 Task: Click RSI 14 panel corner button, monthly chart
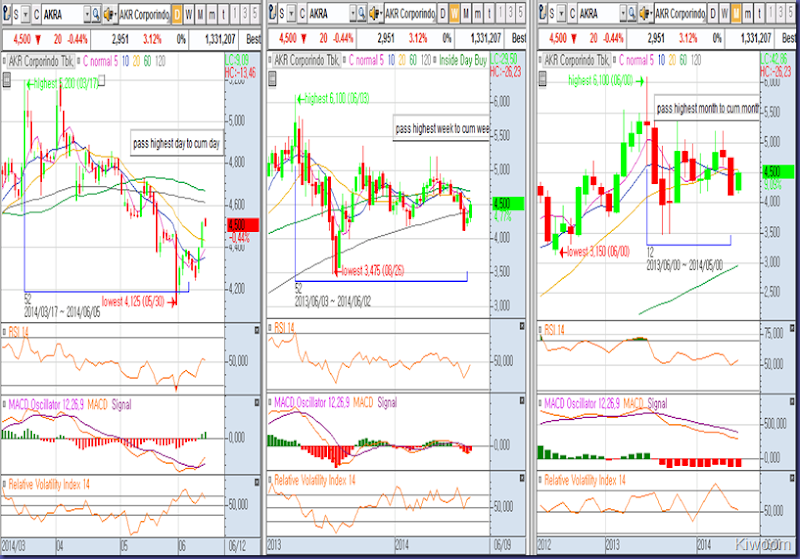(x=792, y=327)
